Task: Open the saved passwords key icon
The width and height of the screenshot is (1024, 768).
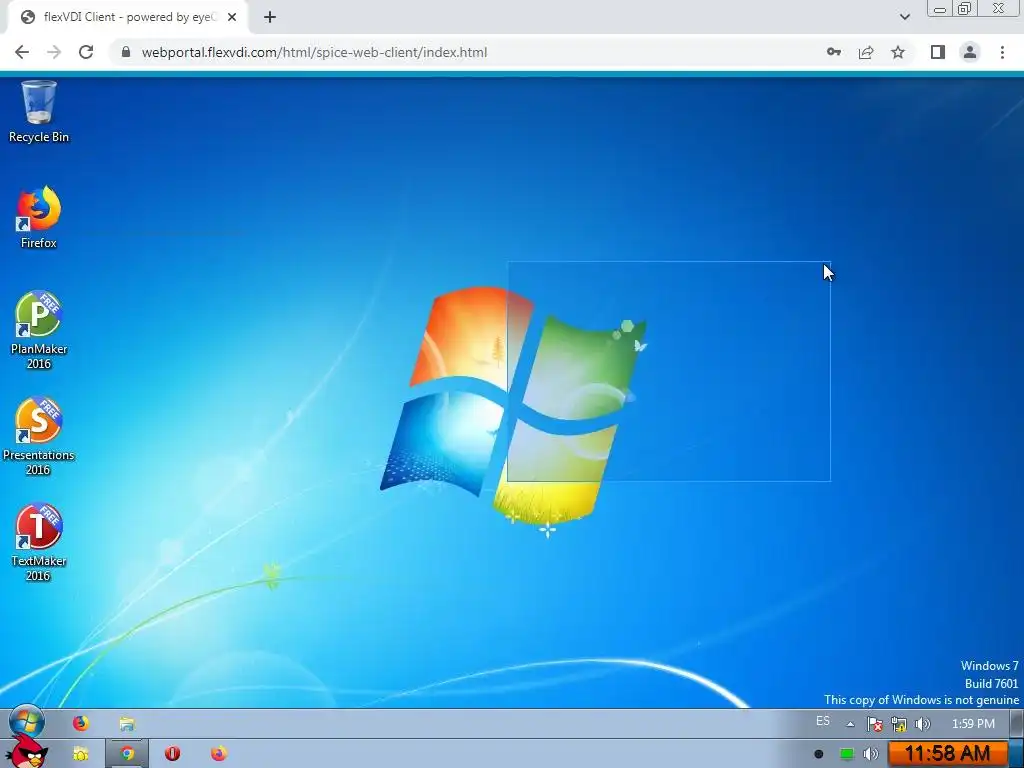Action: tap(834, 52)
